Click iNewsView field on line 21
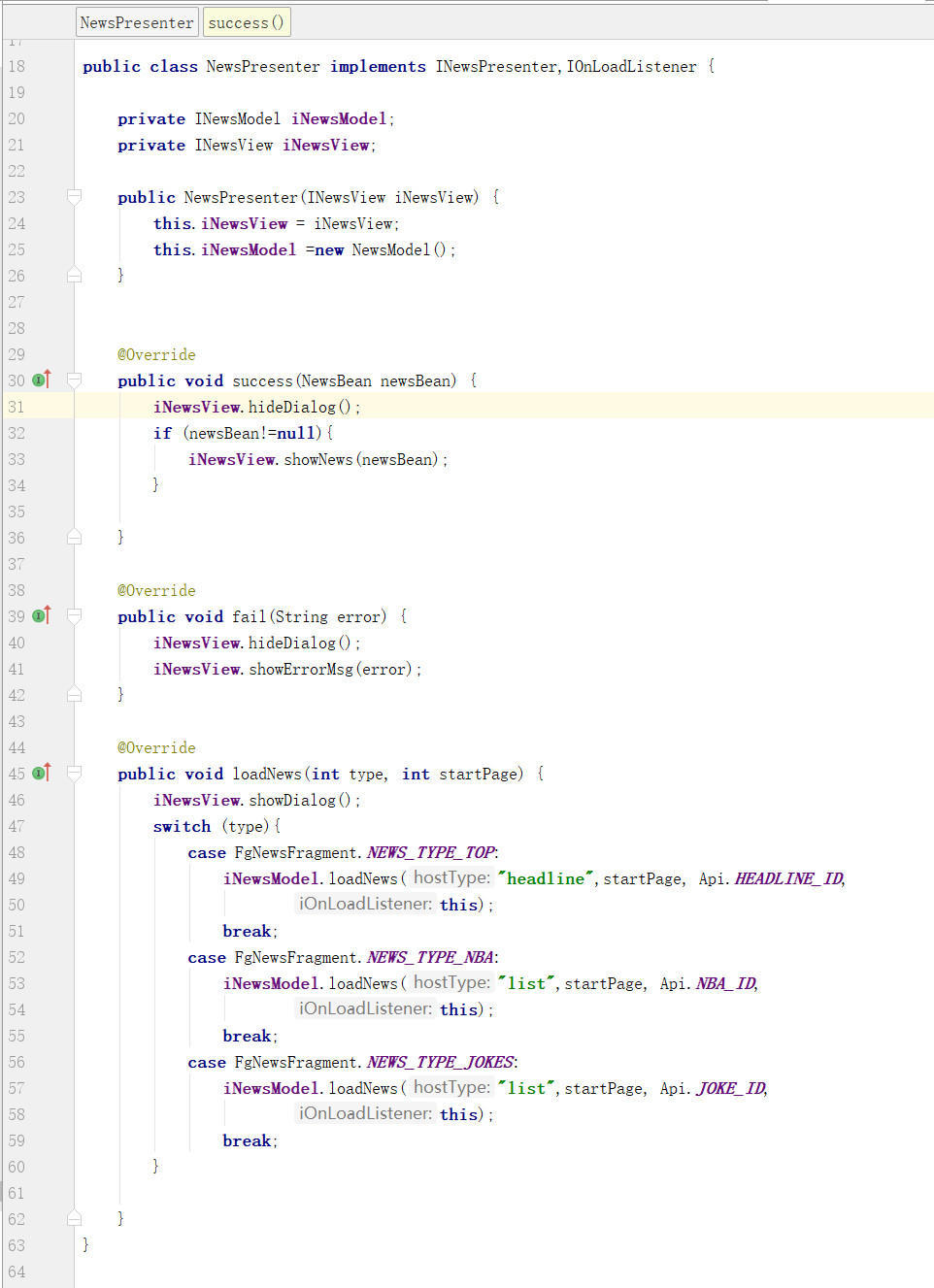 pos(326,145)
